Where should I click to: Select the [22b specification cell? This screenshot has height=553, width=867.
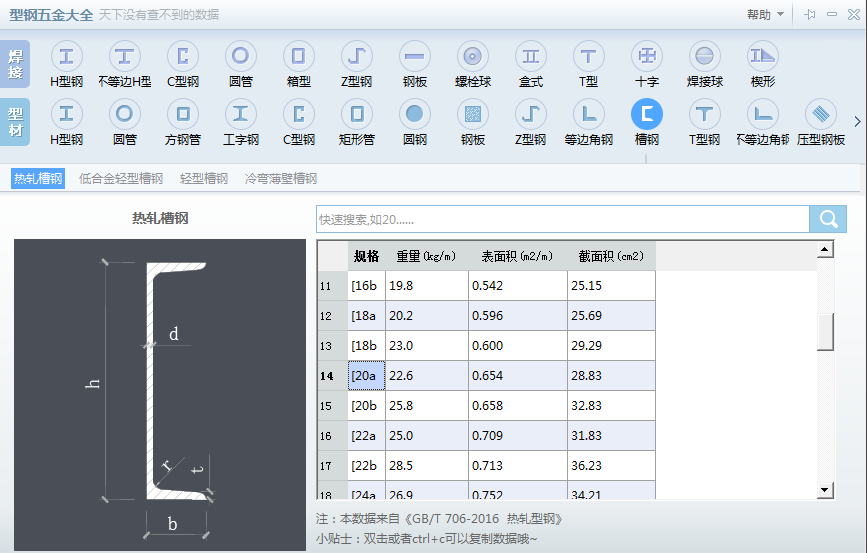(367, 466)
